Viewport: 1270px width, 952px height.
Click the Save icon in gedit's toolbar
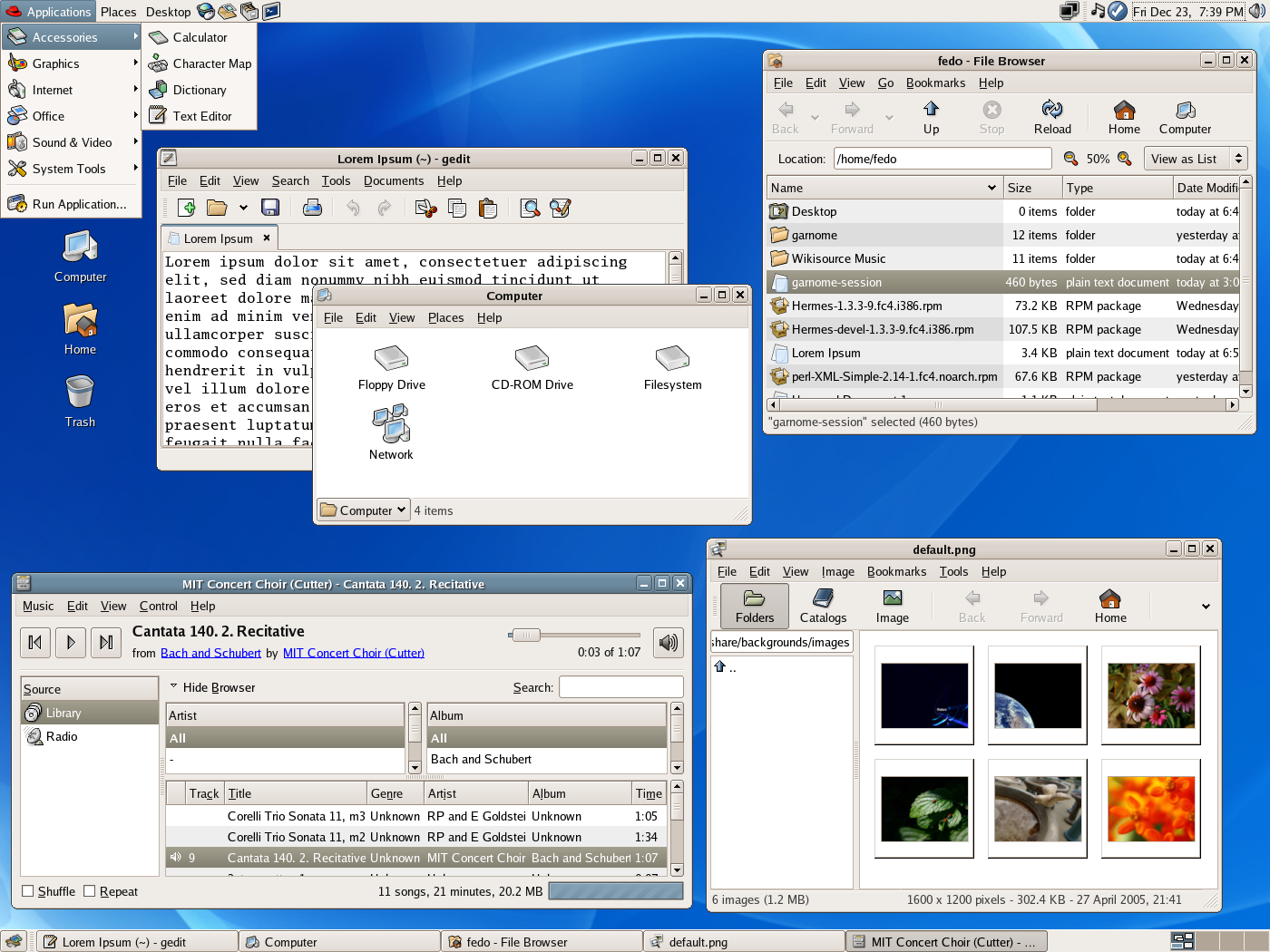(x=270, y=208)
